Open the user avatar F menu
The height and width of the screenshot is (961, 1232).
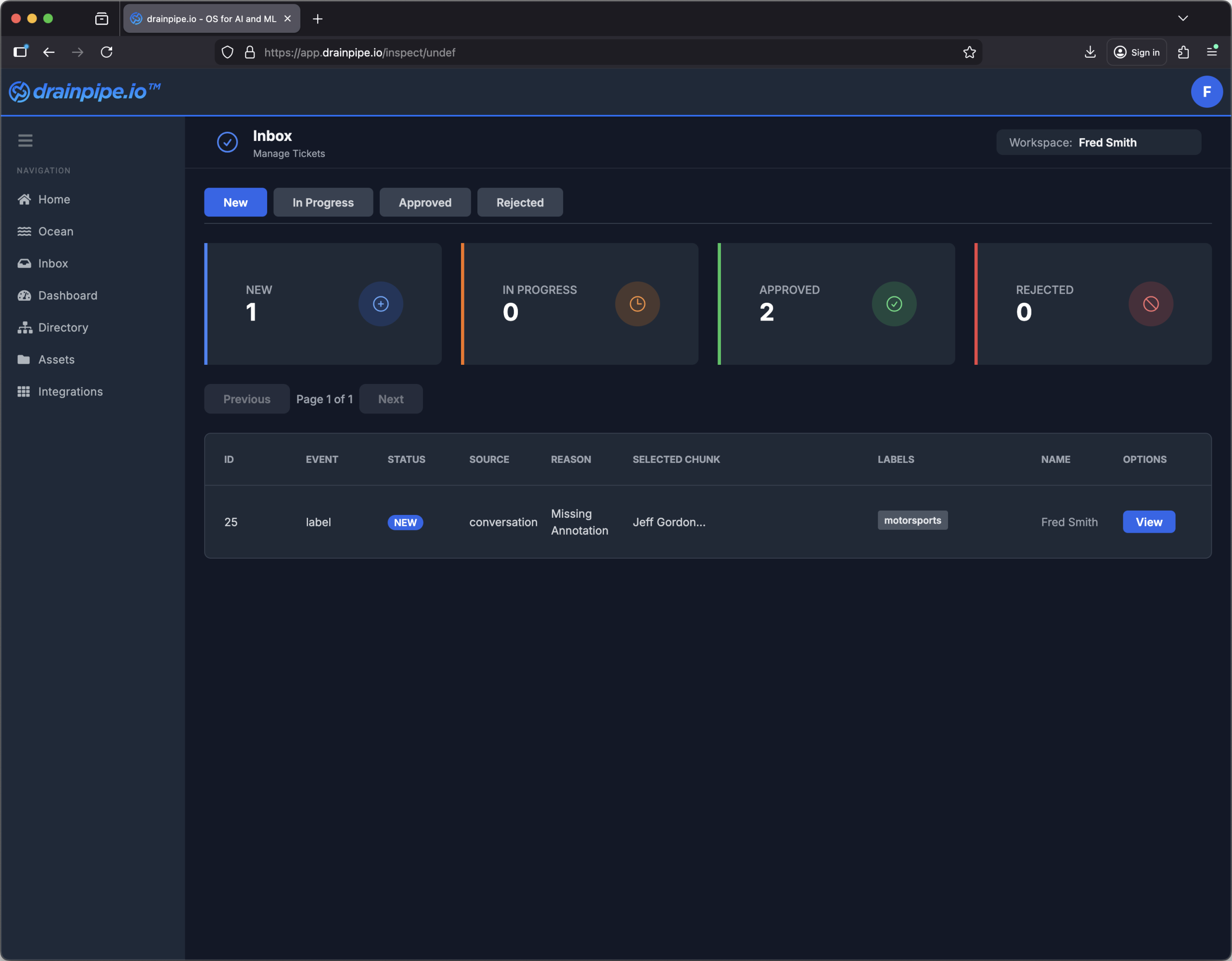pyautogui.click(x=1206, y=92)
